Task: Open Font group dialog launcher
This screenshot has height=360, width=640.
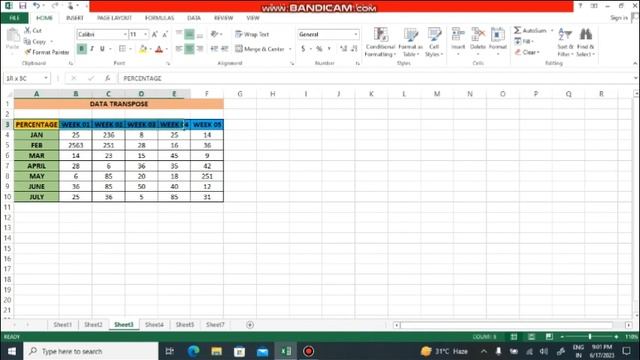Action: tap(168, 64)
